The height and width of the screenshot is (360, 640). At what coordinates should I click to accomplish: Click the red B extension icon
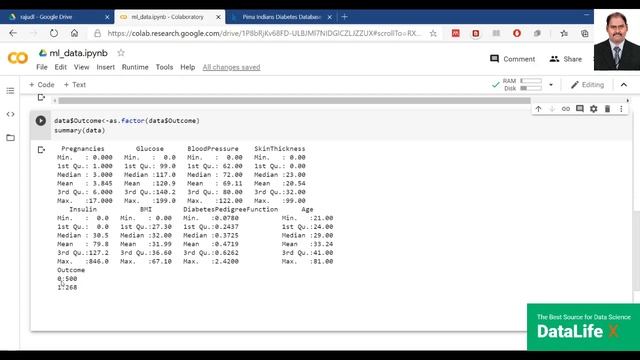476,33
